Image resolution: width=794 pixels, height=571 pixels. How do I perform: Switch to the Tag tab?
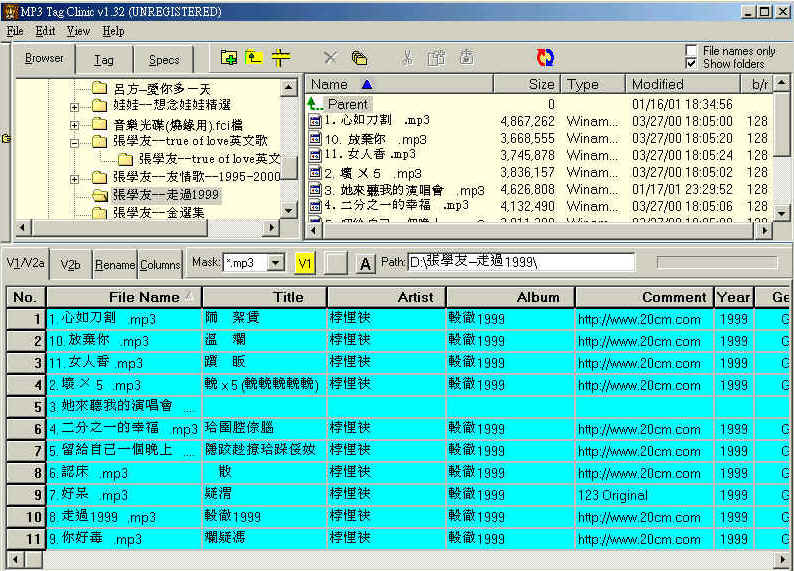tap(104, 60)
